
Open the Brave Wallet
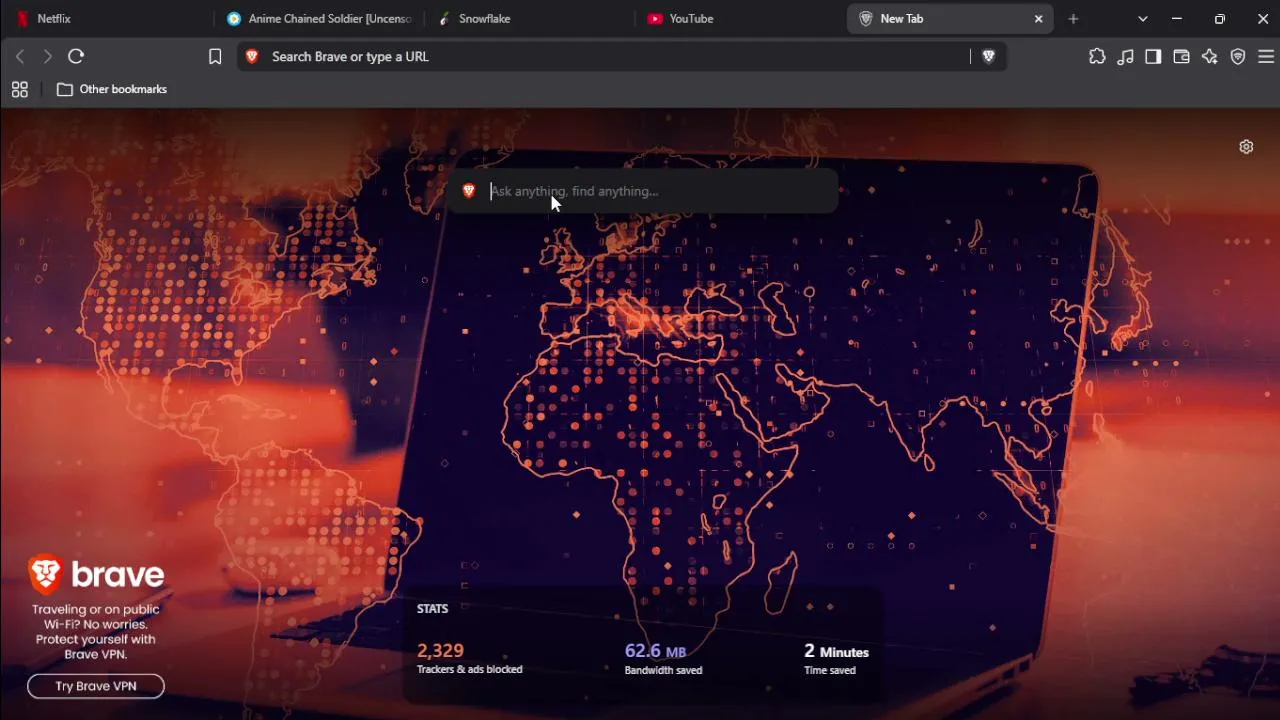pos(1181,57)
